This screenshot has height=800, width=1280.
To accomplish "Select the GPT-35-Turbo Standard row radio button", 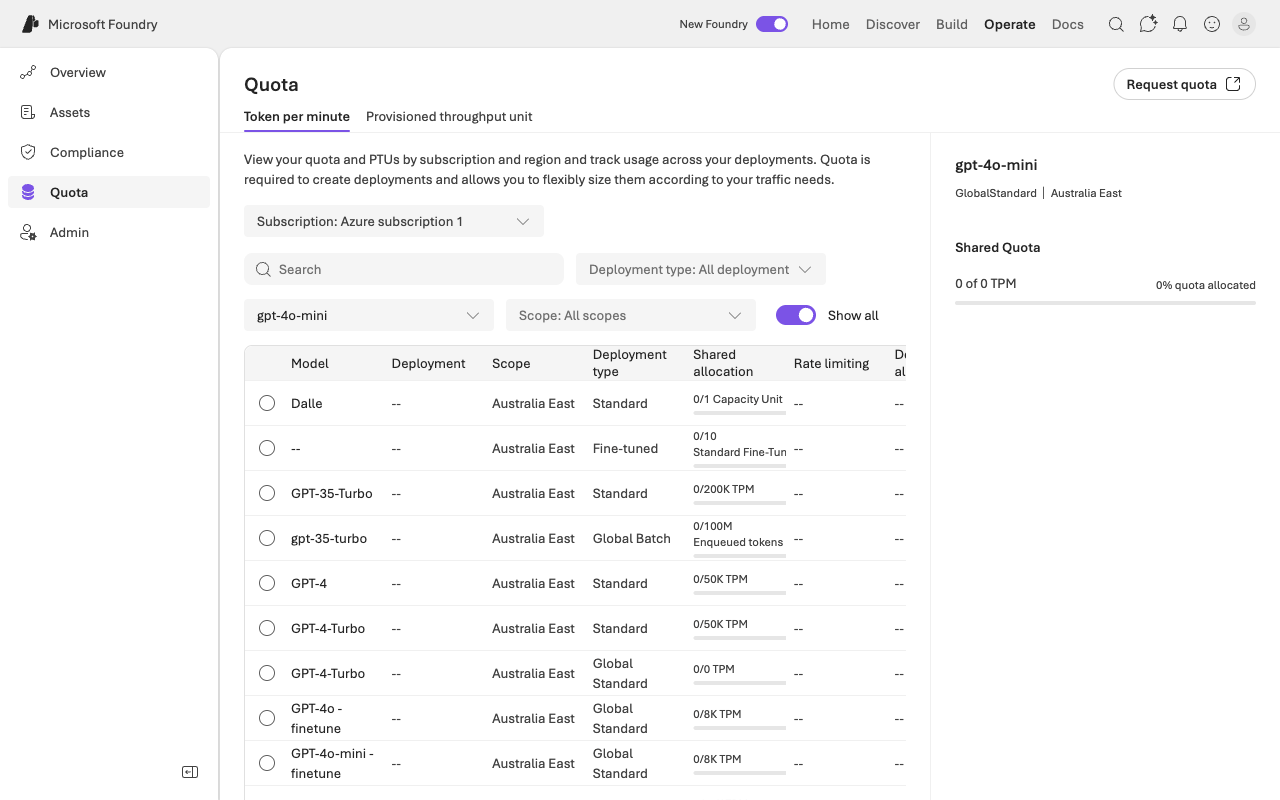I will click(267, 493).
